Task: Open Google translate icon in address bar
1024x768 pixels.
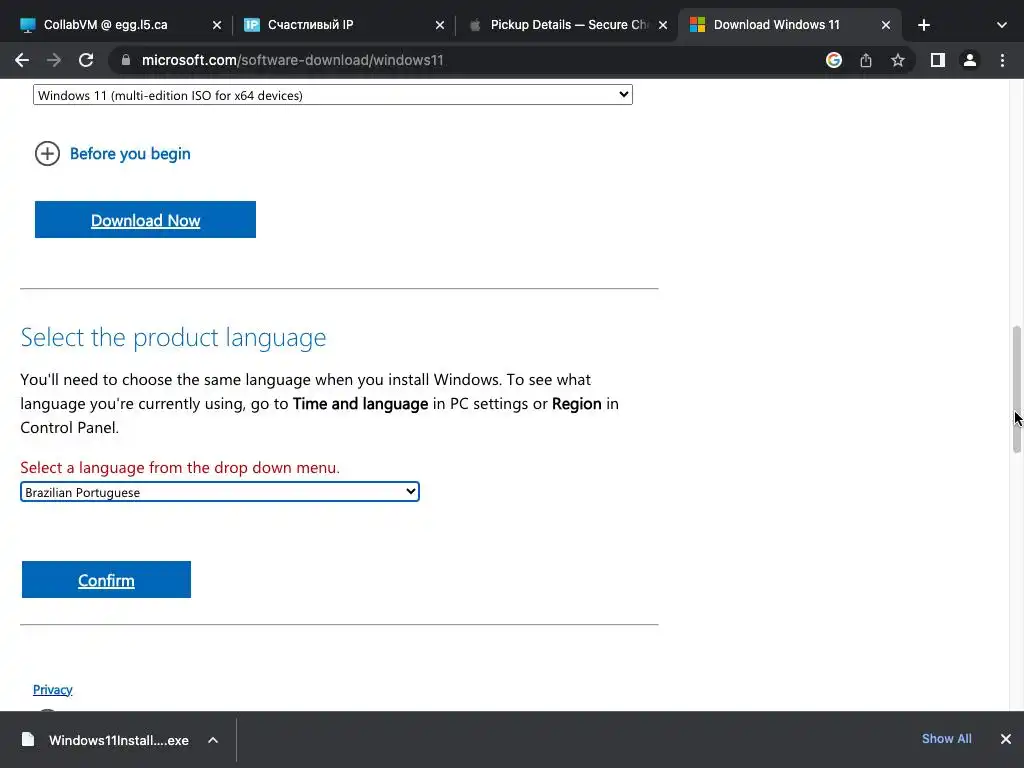Action: pyautogui.click(x=833, y=60)
